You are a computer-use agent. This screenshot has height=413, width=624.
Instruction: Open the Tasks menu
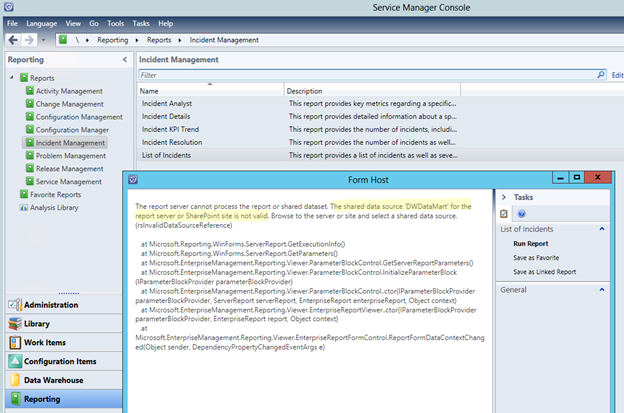[142, 23]
